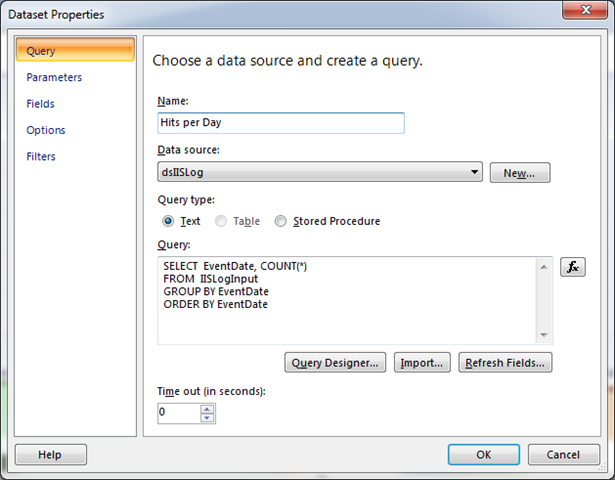Expand the Data source dropdown arrow
This screenshot has height=480, width=615.
click(x=474, y=172)
